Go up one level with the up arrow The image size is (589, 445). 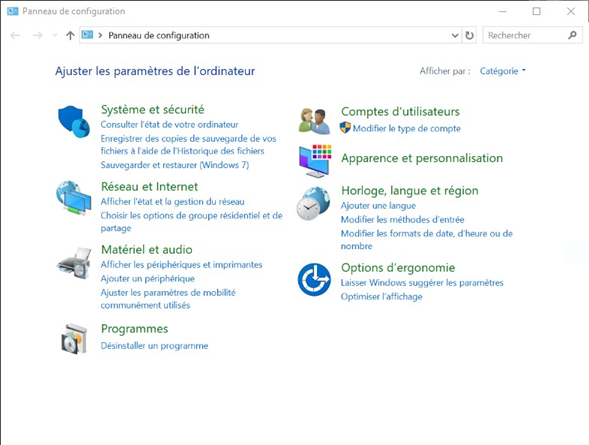click(x=70, y=35)
